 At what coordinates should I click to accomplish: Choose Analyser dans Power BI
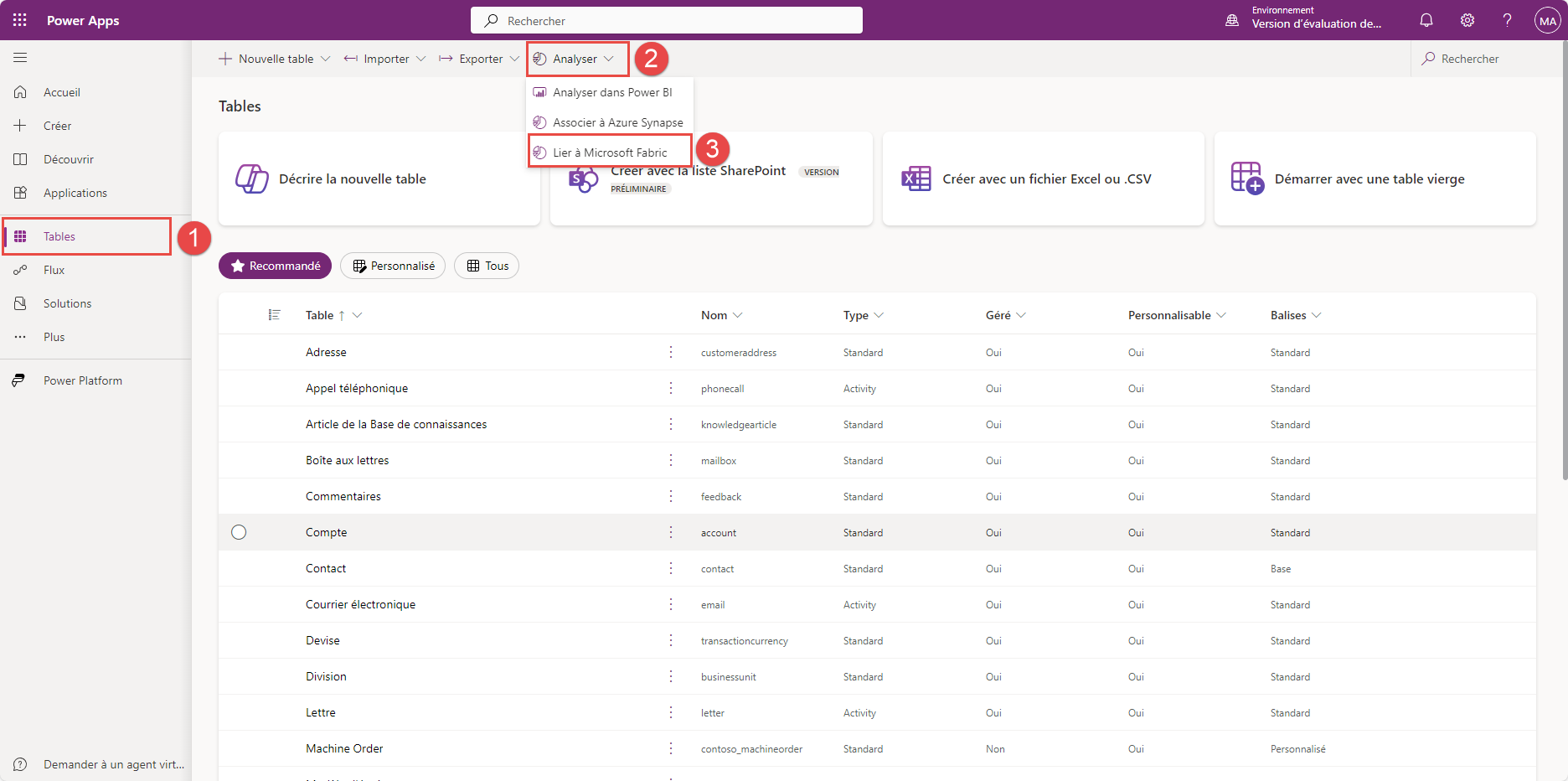tap(610, 92)
